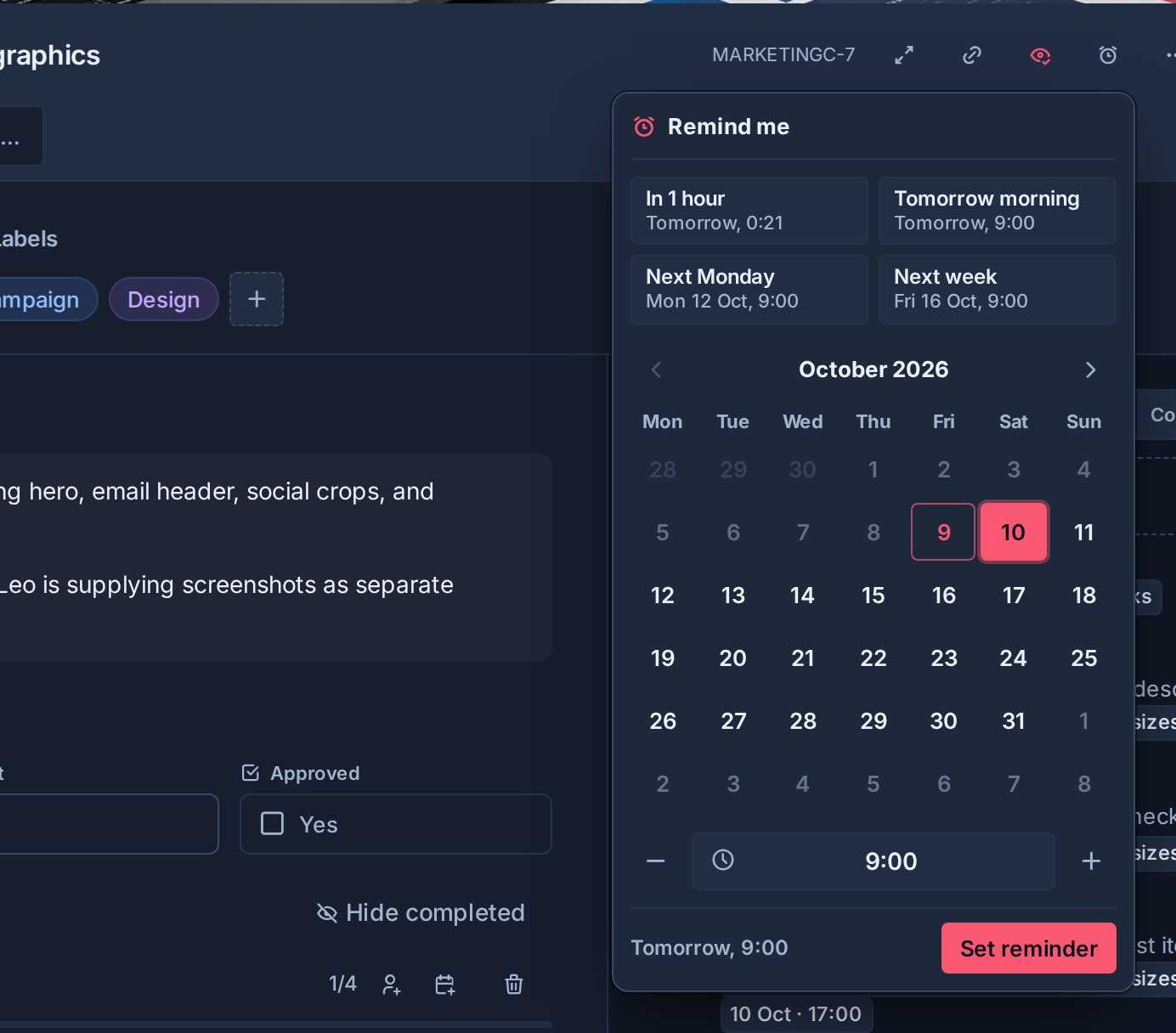Delete checklist with trash icon
This screenshot has height=1033, width=1176.
(x=514, y=985)
